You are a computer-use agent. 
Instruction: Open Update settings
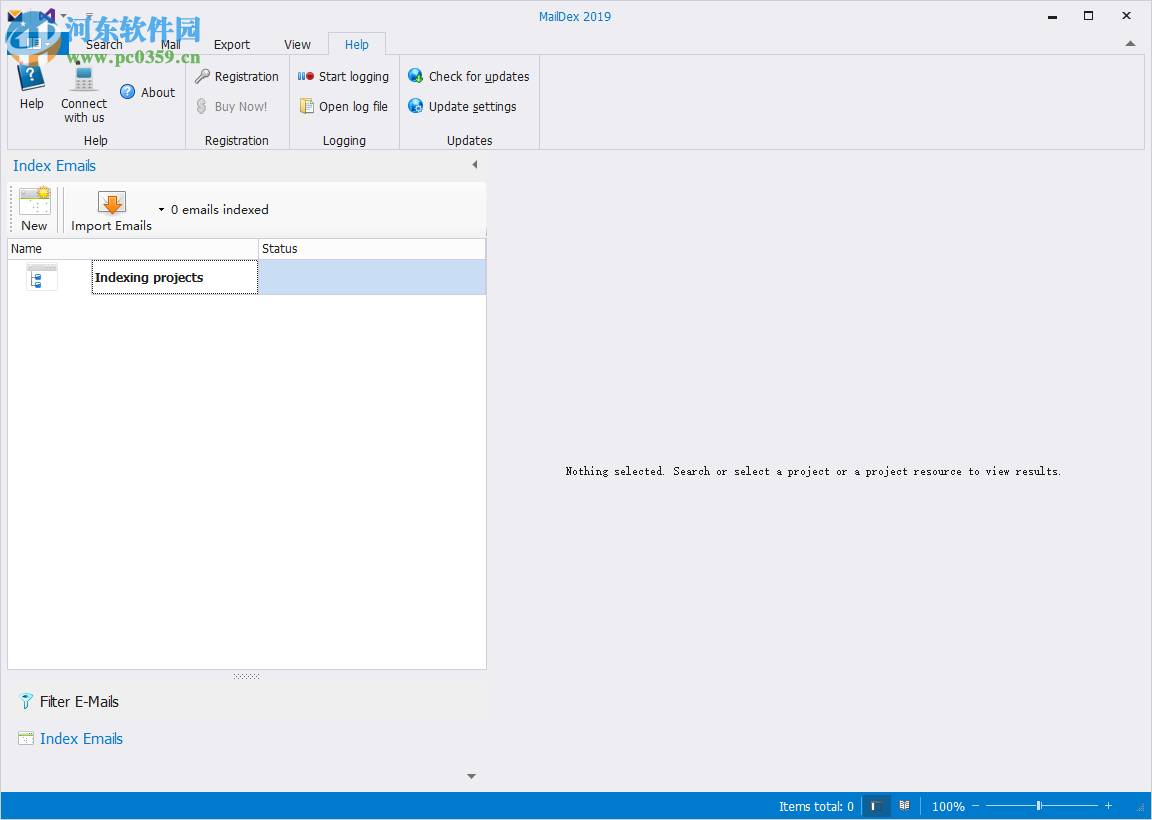(x=467, y=106)
